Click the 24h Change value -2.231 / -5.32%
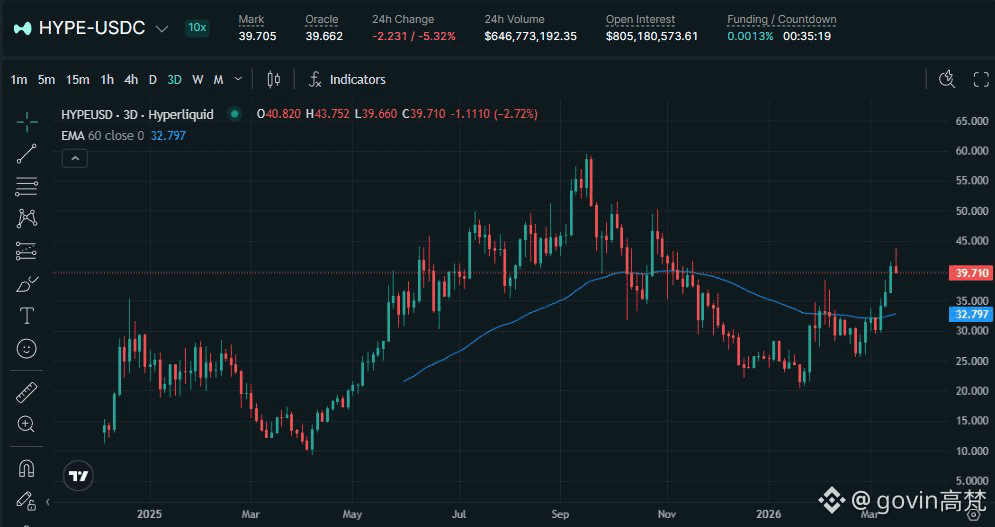 (x=414, y=36)
